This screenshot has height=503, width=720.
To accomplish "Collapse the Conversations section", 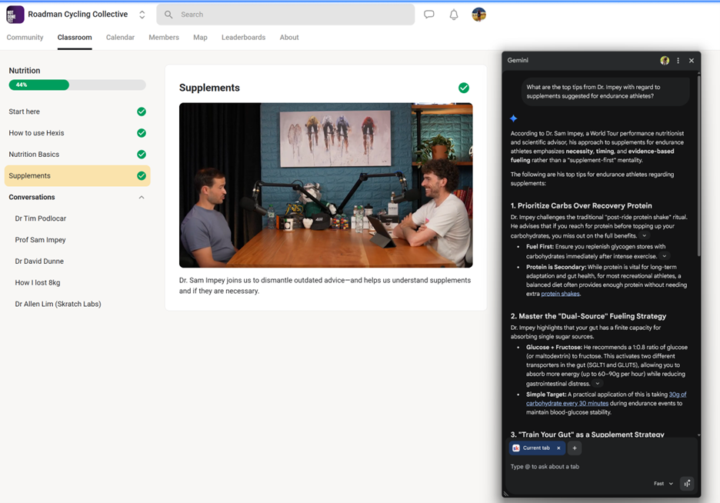I will point(141,198).
